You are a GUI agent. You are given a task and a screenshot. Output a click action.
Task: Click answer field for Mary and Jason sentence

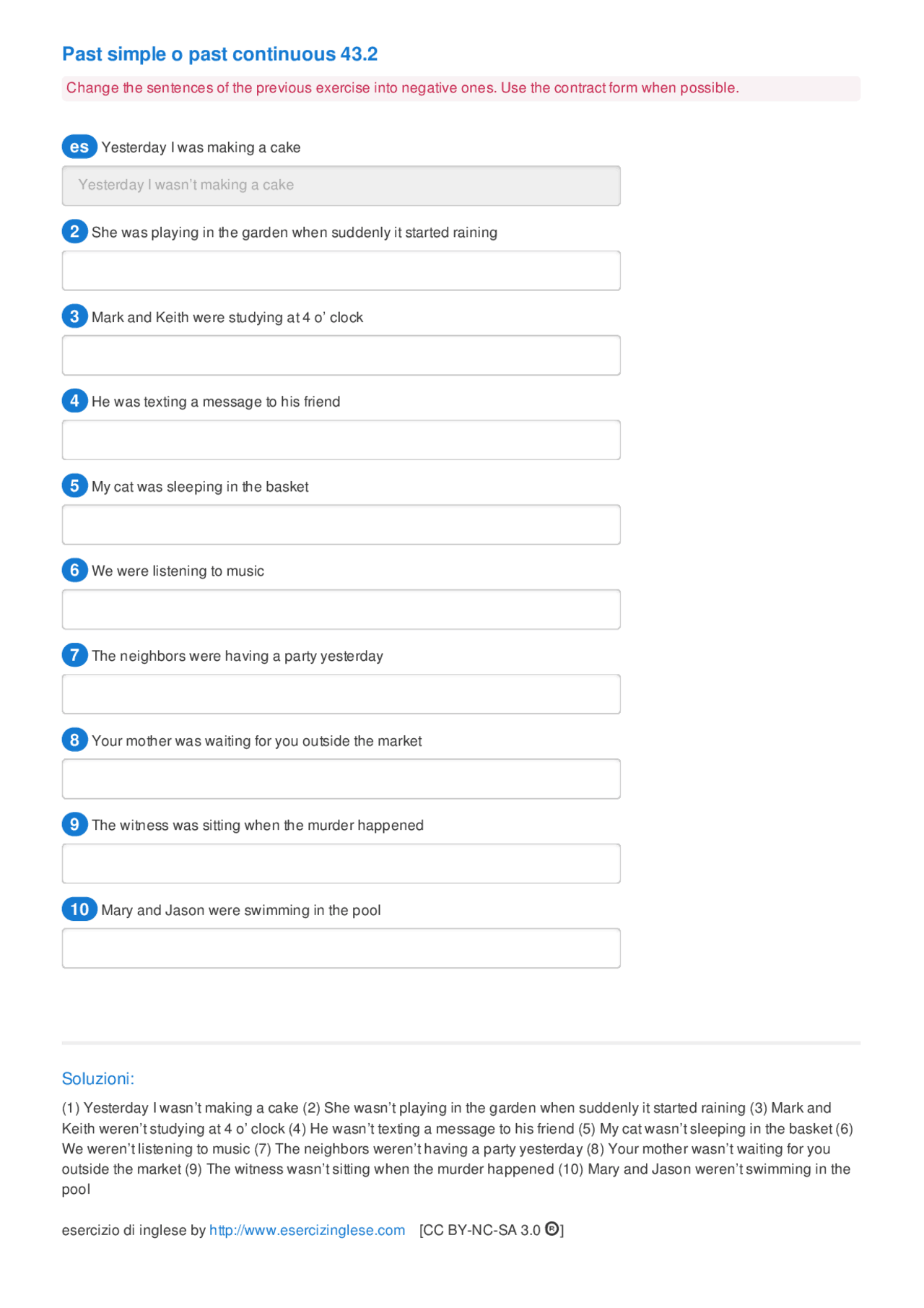341,948
